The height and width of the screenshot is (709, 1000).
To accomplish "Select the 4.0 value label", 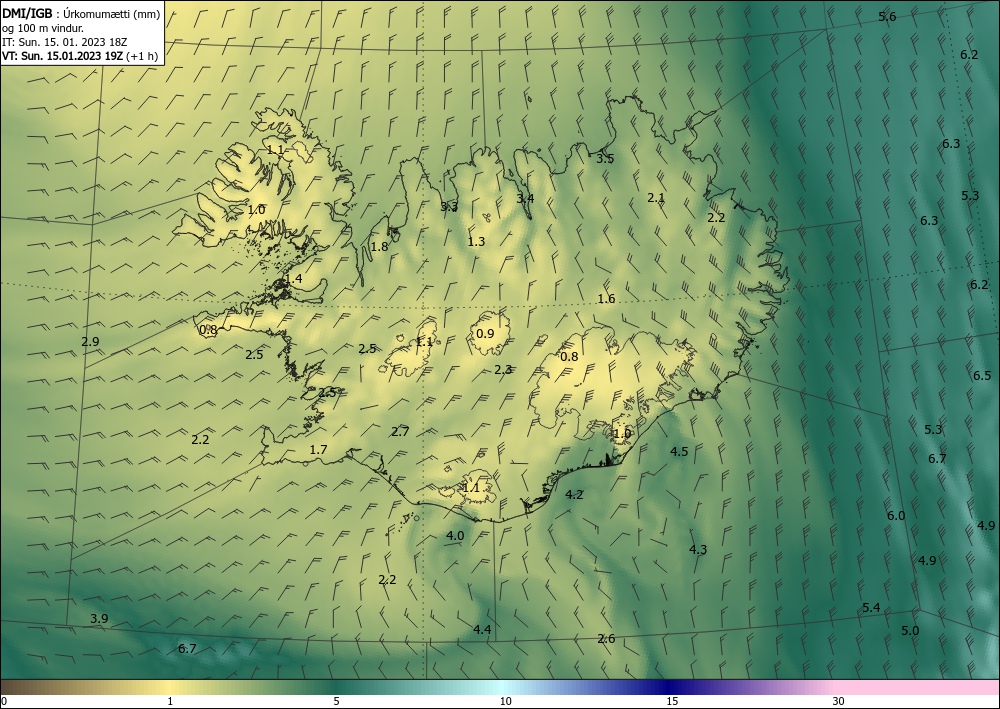I will click(455, 536).
